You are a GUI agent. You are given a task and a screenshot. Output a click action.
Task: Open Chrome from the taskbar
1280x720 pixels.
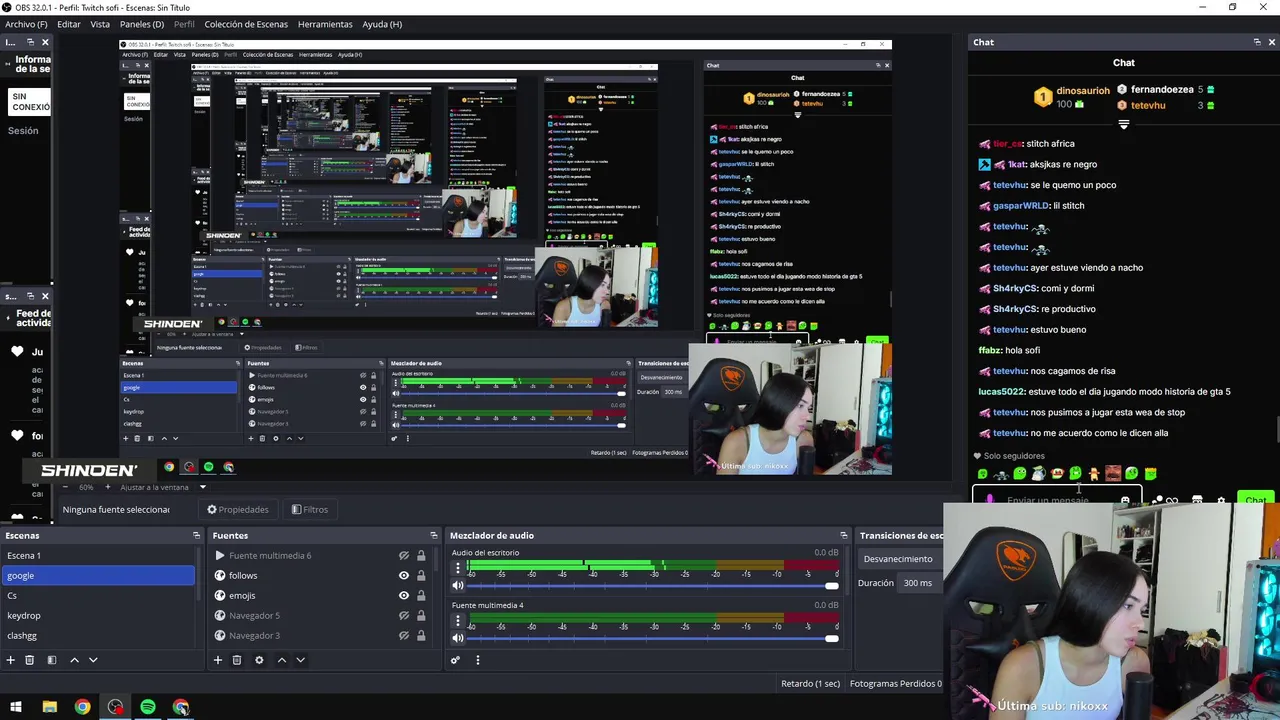(82, 707)
